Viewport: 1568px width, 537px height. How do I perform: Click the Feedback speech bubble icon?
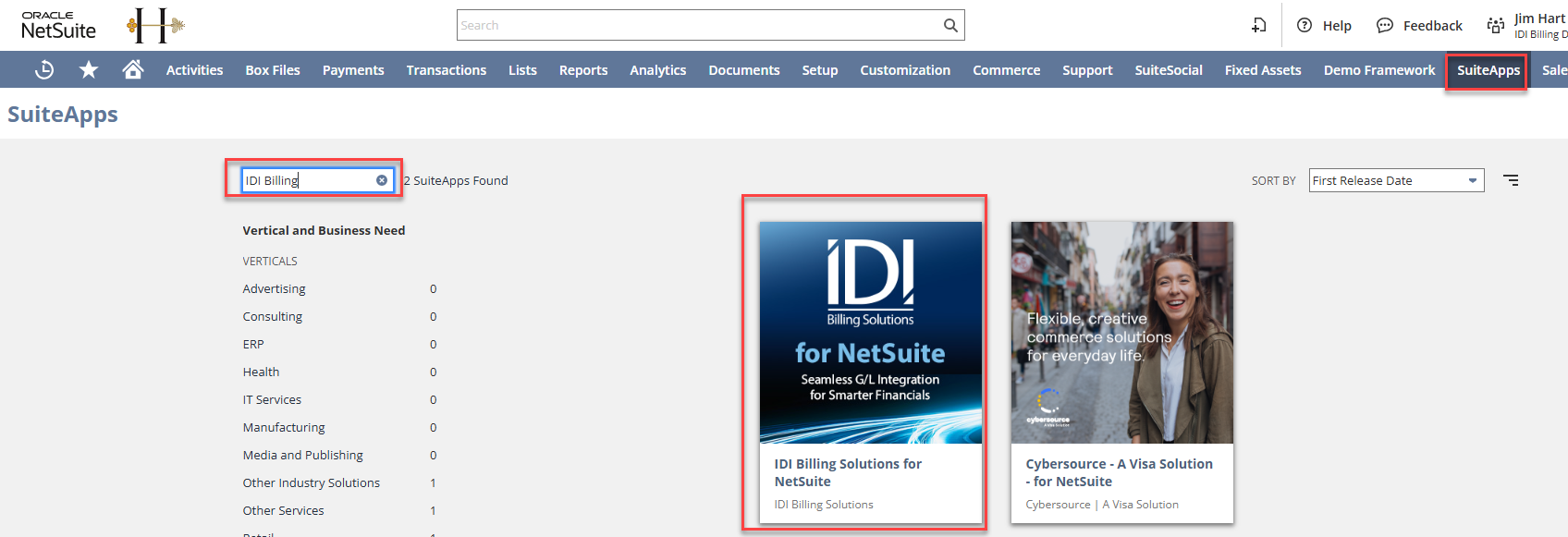[x=1385, y=25]
